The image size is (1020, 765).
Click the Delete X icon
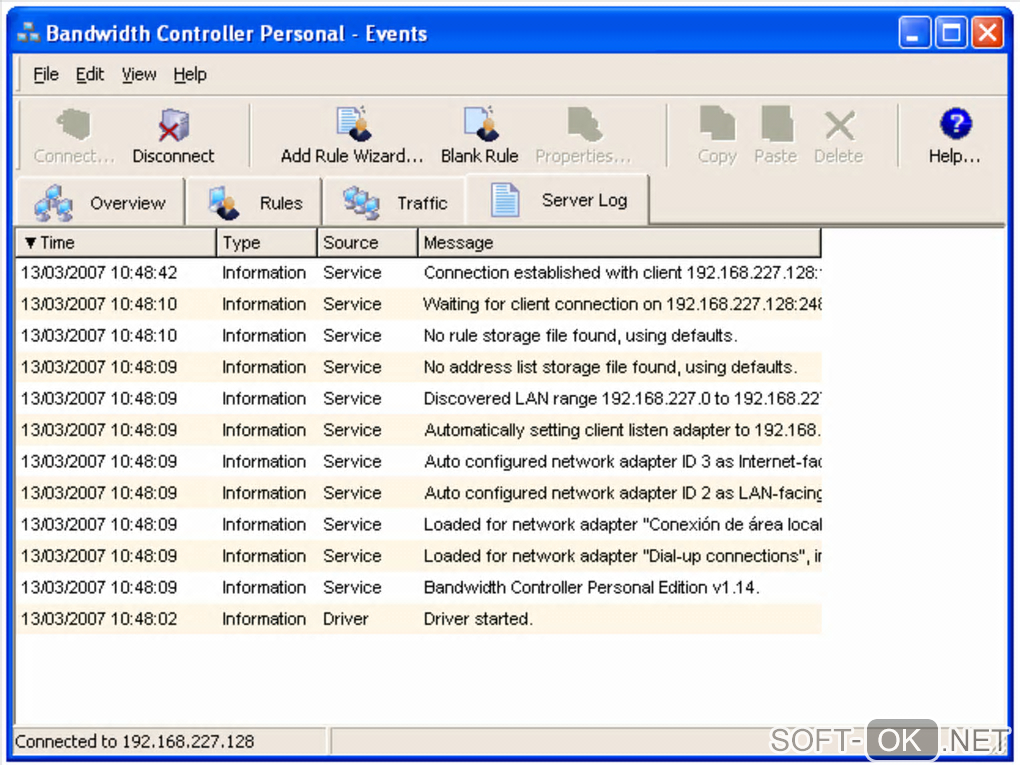click(839, 125)
